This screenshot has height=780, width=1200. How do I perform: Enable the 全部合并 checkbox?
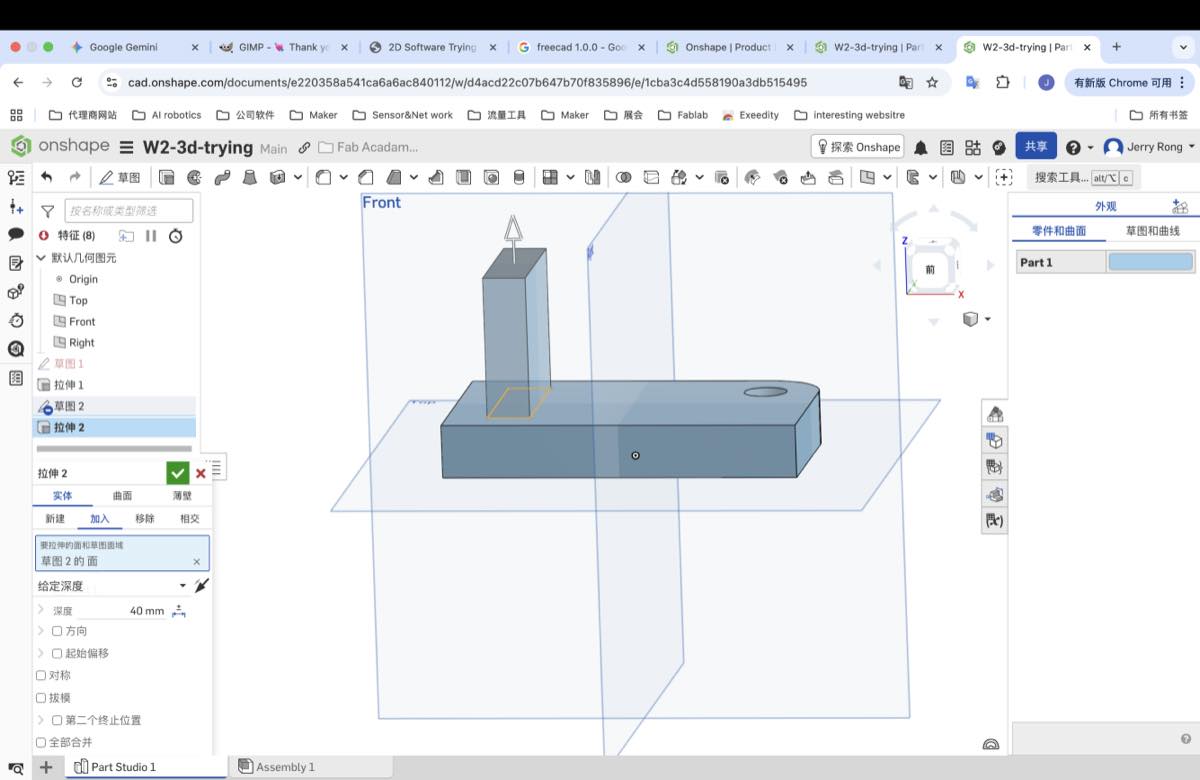(x=41, y=742)
